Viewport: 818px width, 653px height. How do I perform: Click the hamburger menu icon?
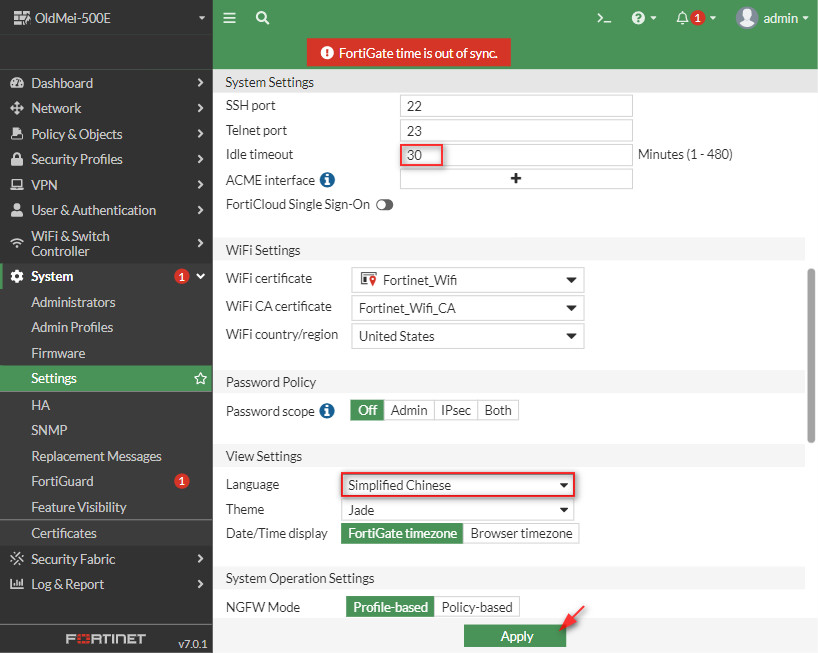tap(230, 18)
